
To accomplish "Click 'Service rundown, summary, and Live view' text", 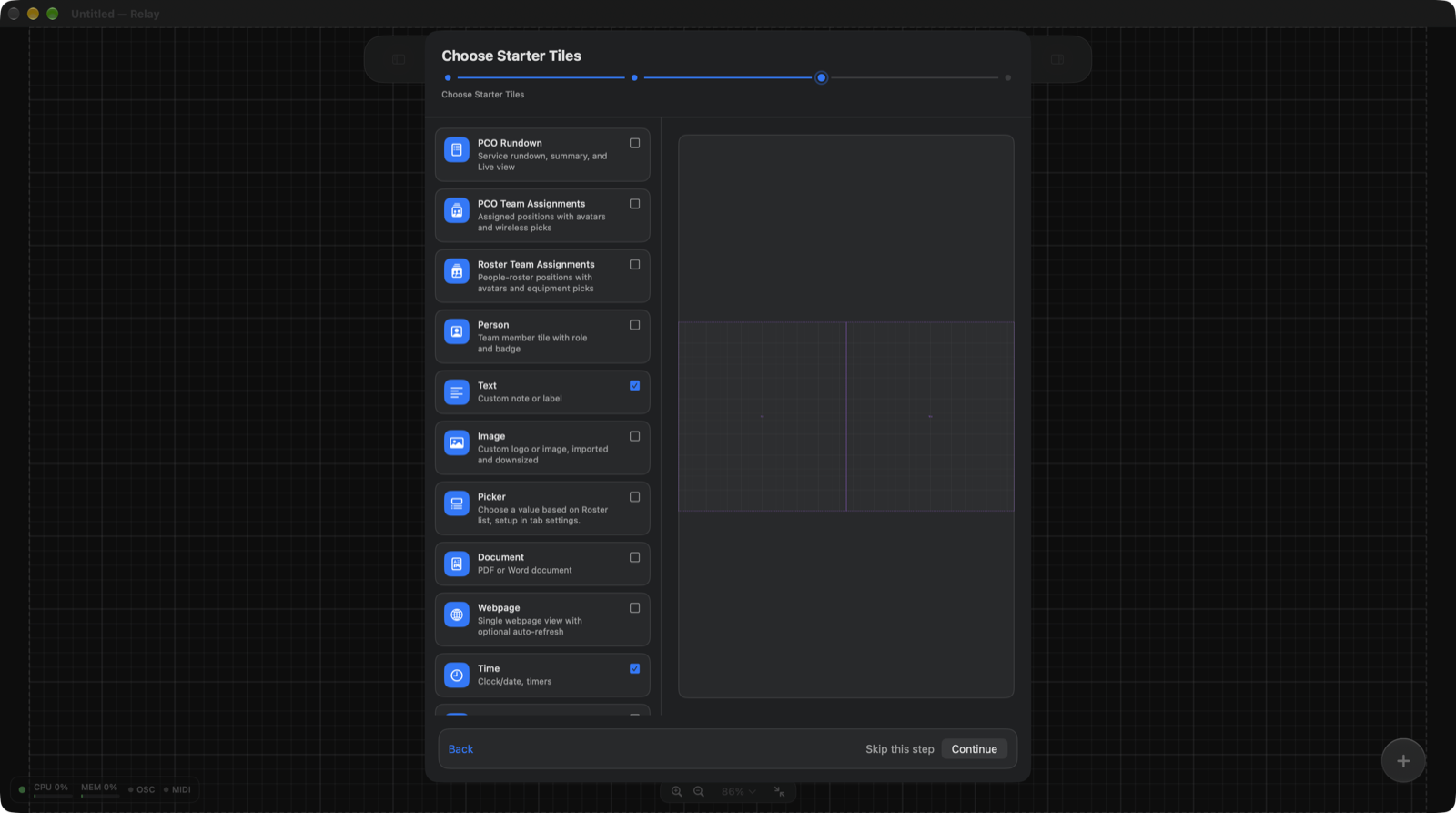I will 542,161.
